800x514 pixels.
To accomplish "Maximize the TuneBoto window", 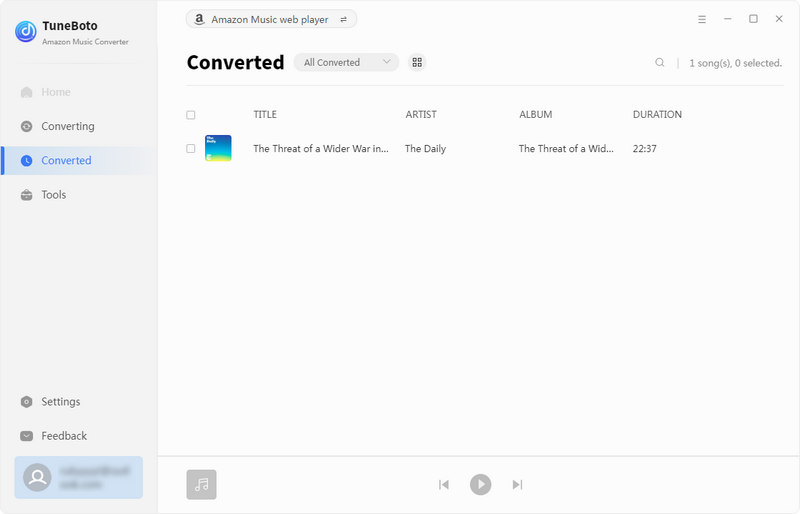I will point(753,19).
